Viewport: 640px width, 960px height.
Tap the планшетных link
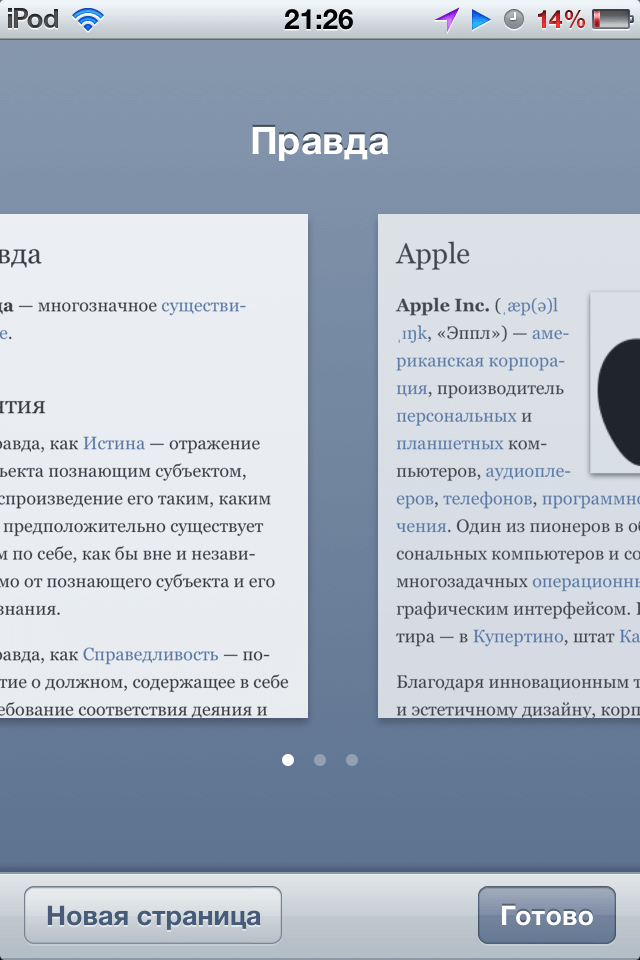pos(450,443)
